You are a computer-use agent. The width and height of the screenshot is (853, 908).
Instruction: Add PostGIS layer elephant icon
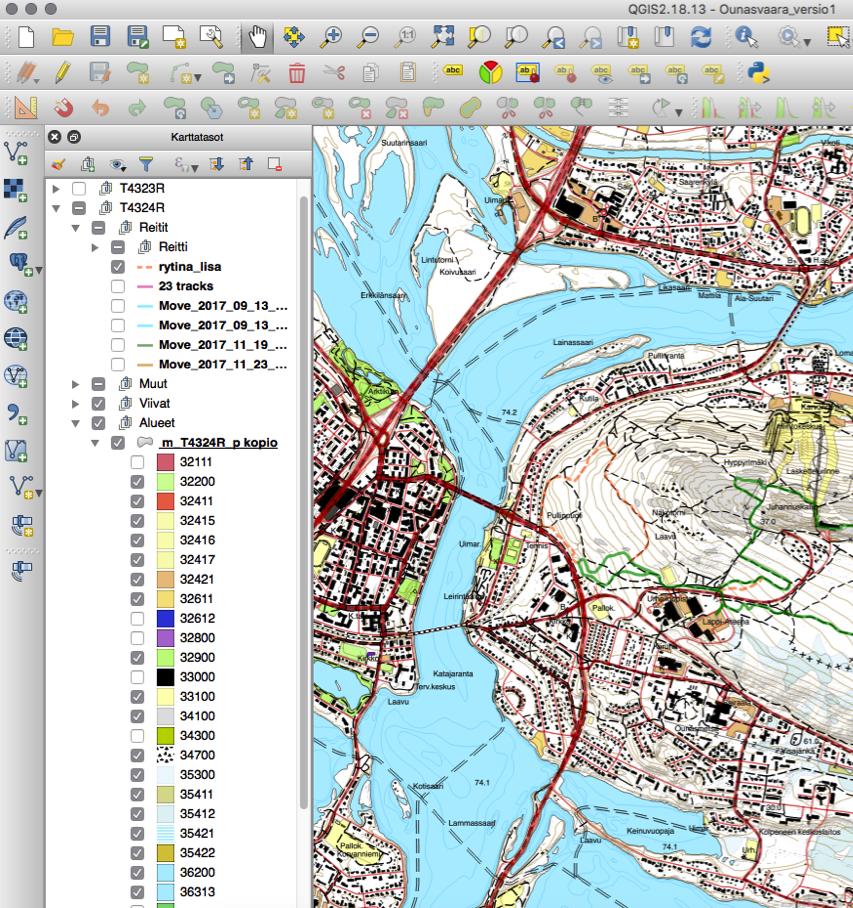[19, 263]
